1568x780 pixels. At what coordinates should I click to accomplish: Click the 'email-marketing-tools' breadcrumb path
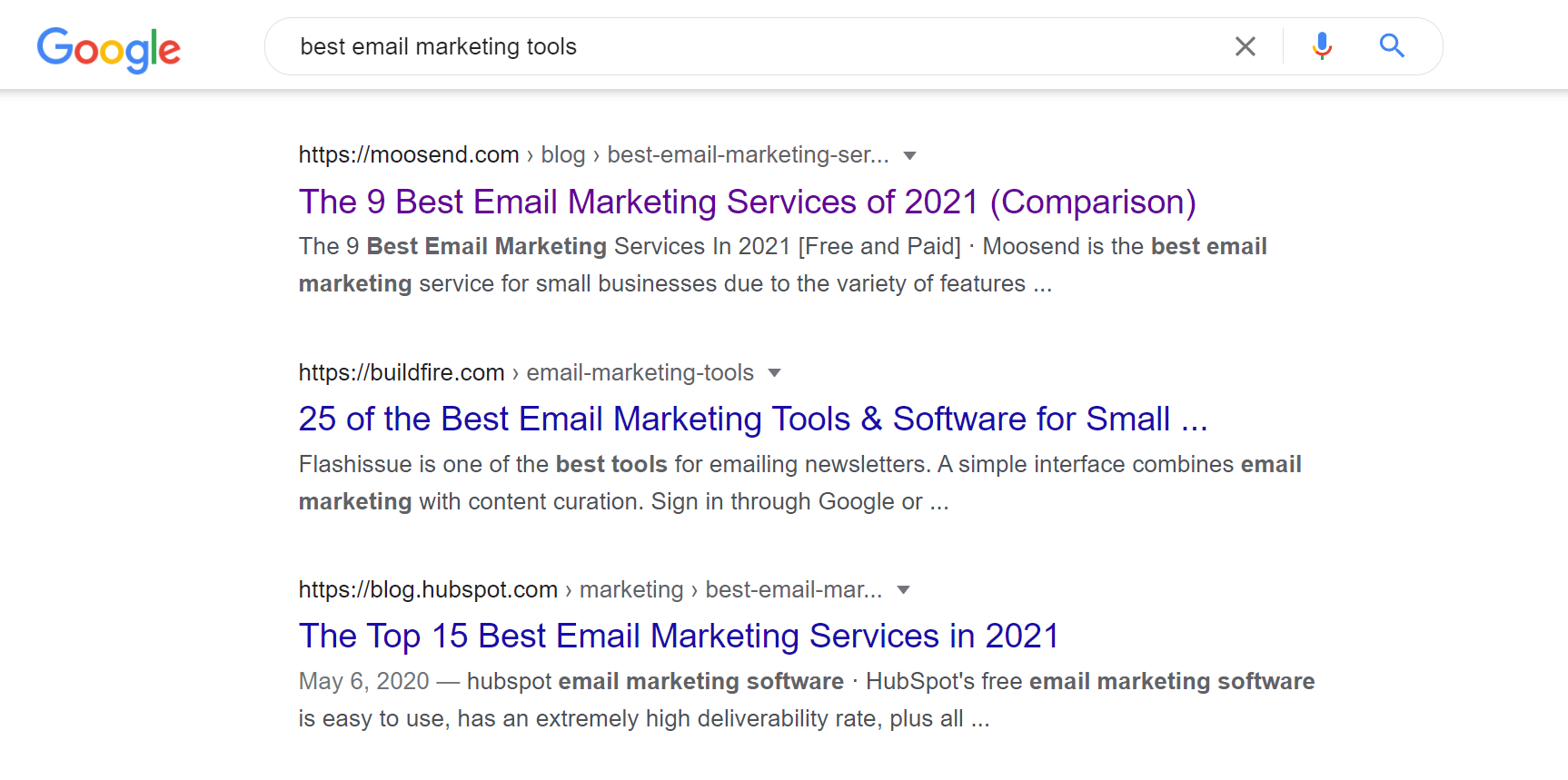(x=640, y=372)
